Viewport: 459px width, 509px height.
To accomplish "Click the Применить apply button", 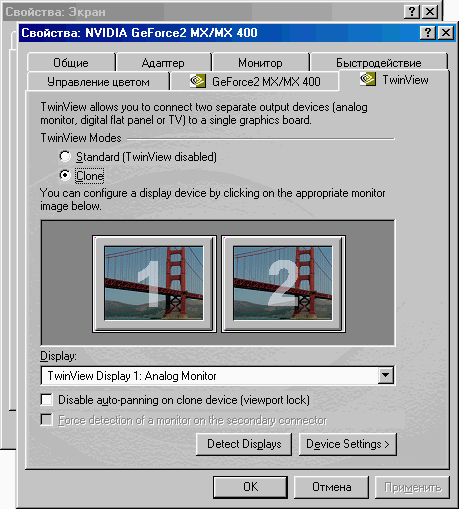I will tap(413, 487).
